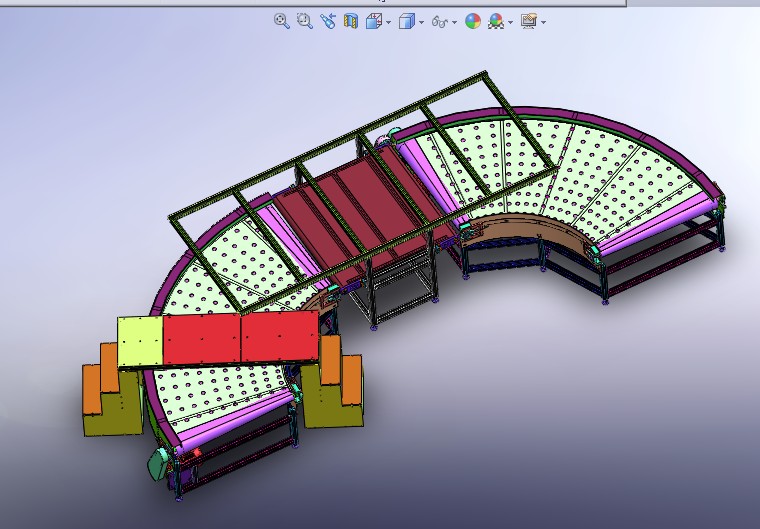Restore the Previous View
This screenshot has height=529, width=760.
[x=328, y=21]
